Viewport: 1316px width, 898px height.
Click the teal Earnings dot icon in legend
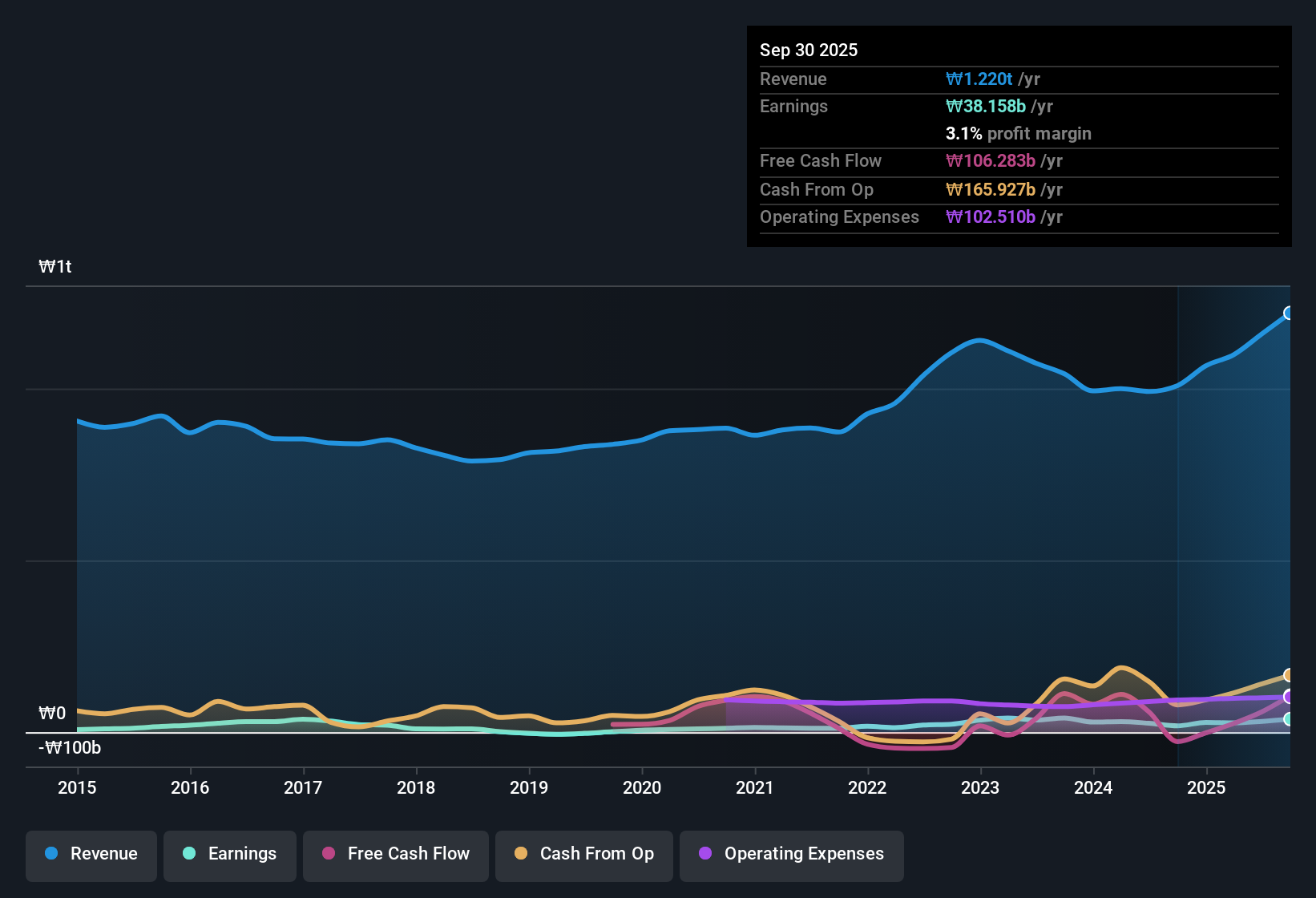(189, 854)
